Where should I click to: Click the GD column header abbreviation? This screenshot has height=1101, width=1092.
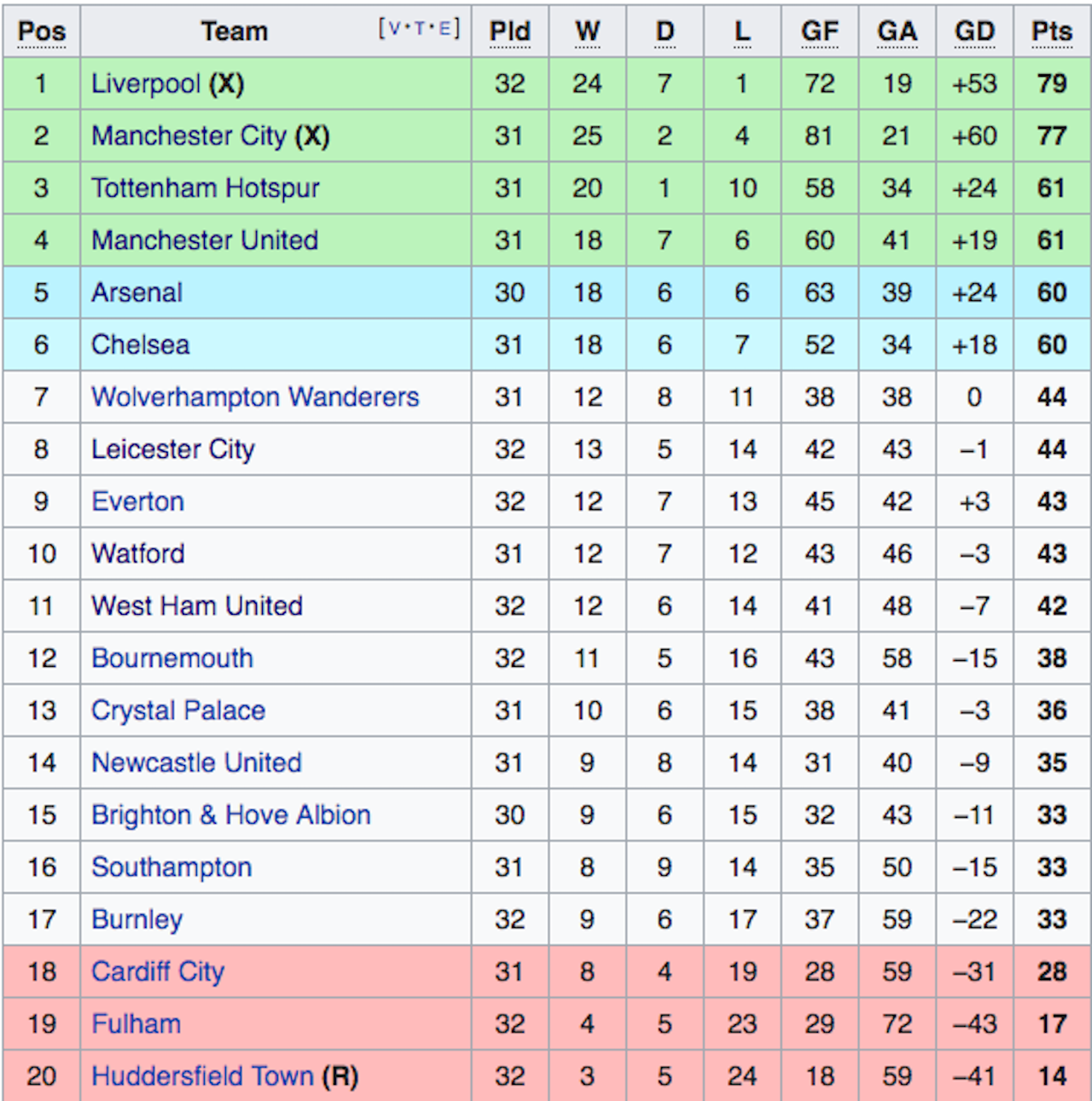coord(974,31)
